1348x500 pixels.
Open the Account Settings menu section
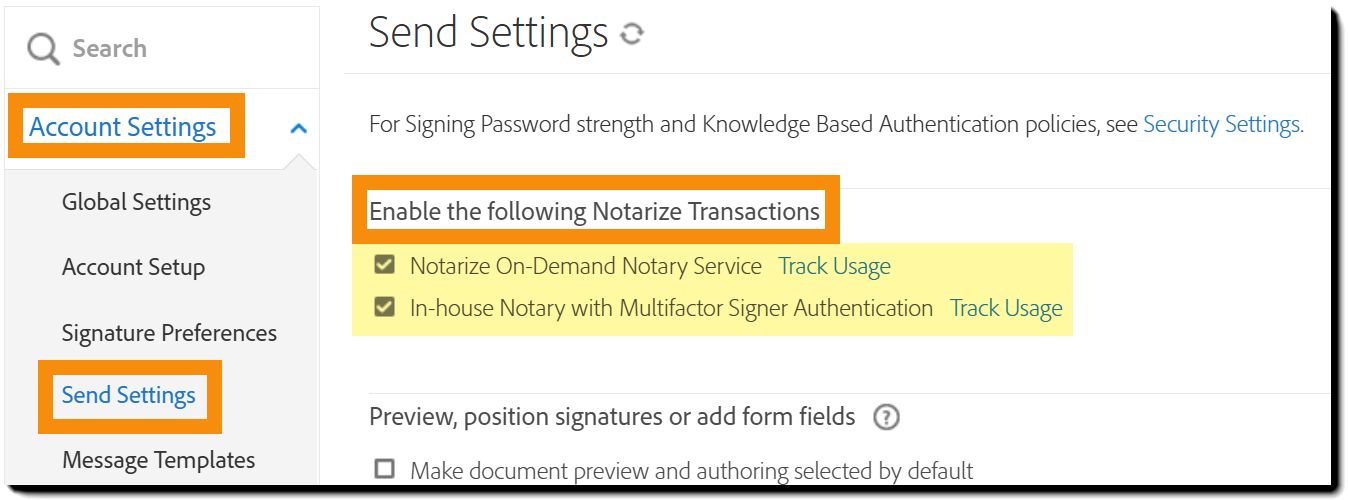click(123, 127)
